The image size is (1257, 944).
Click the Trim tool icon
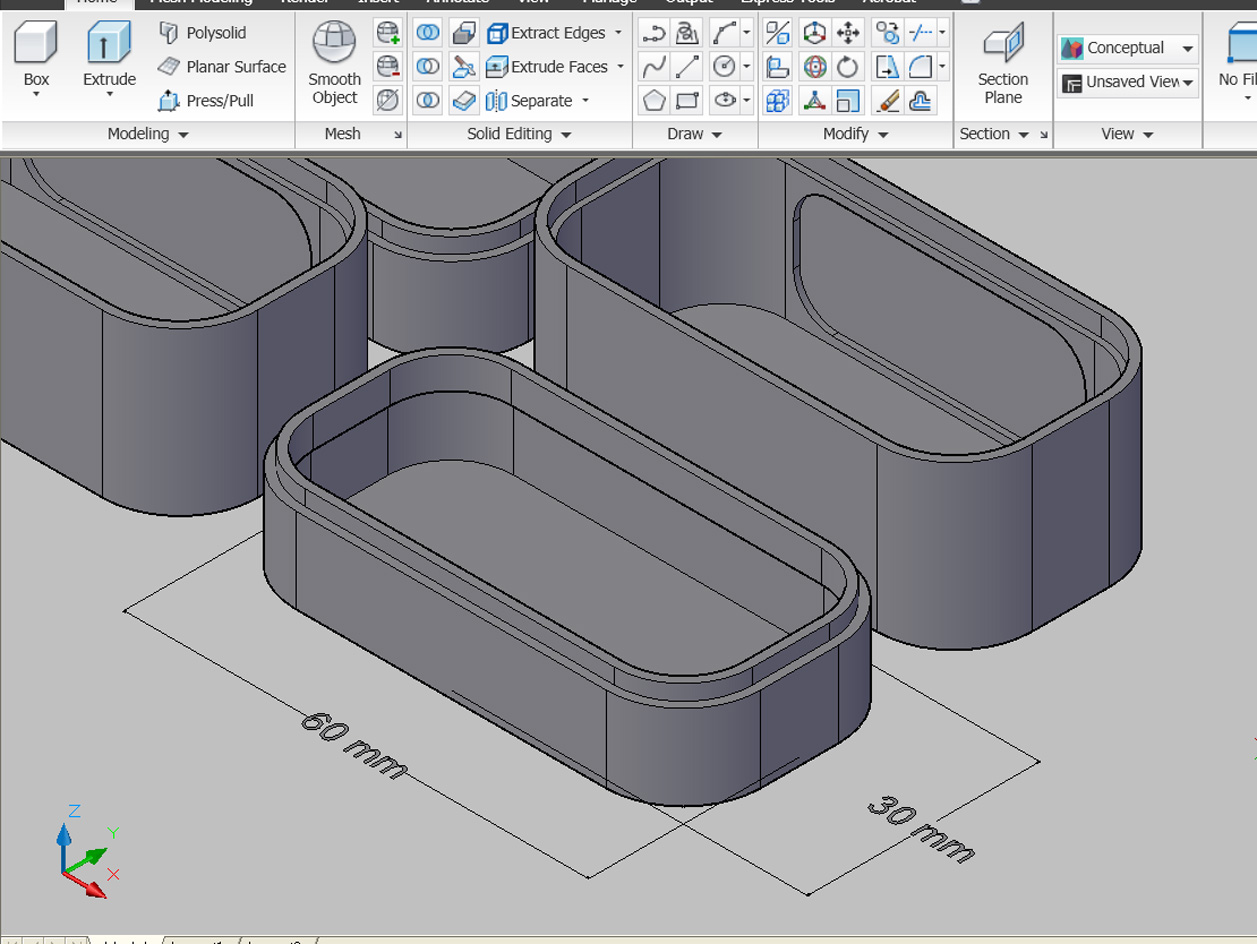[920, 33]
